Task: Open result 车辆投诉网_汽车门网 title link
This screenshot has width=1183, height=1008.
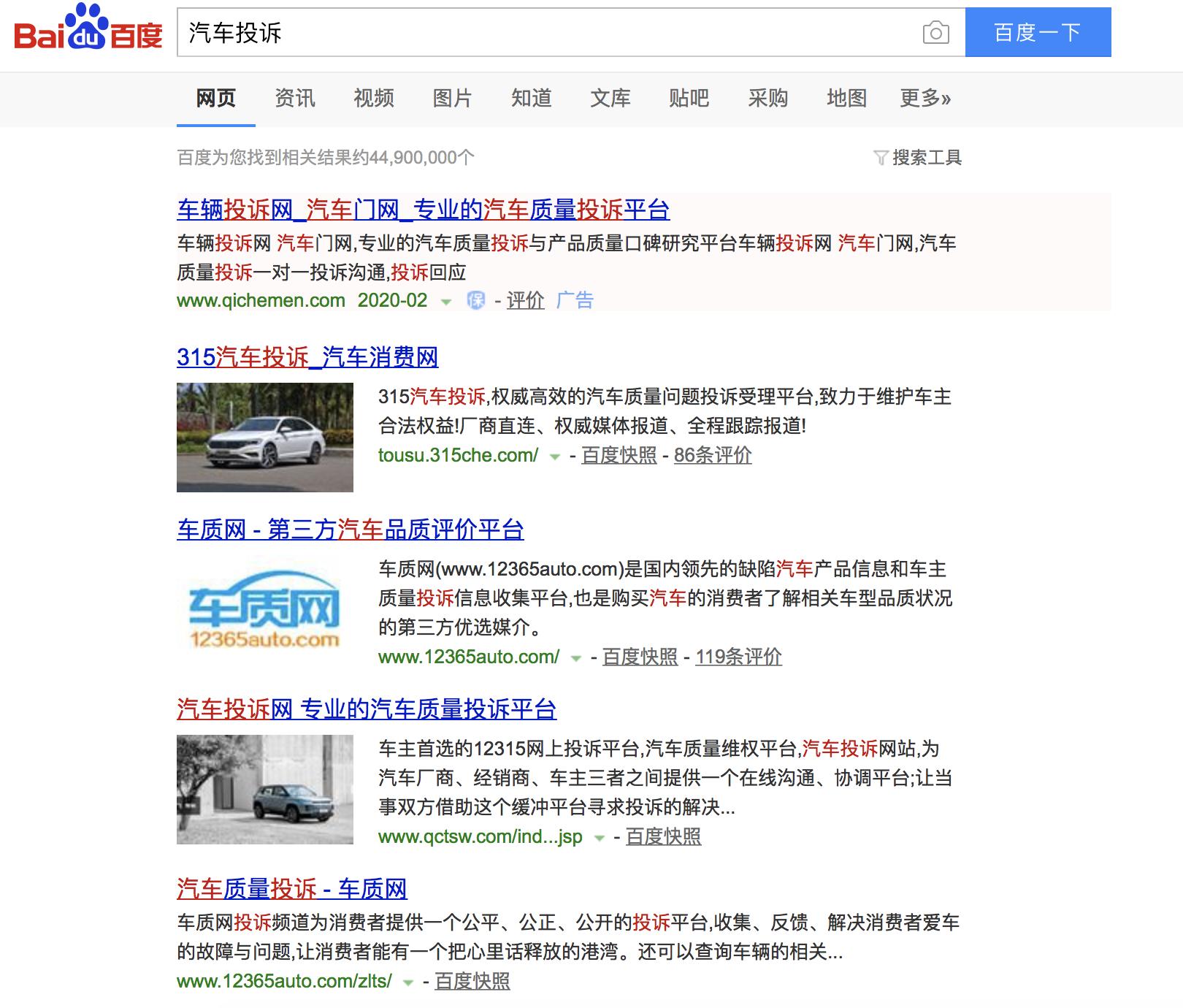Action: [x=423, y=210]
